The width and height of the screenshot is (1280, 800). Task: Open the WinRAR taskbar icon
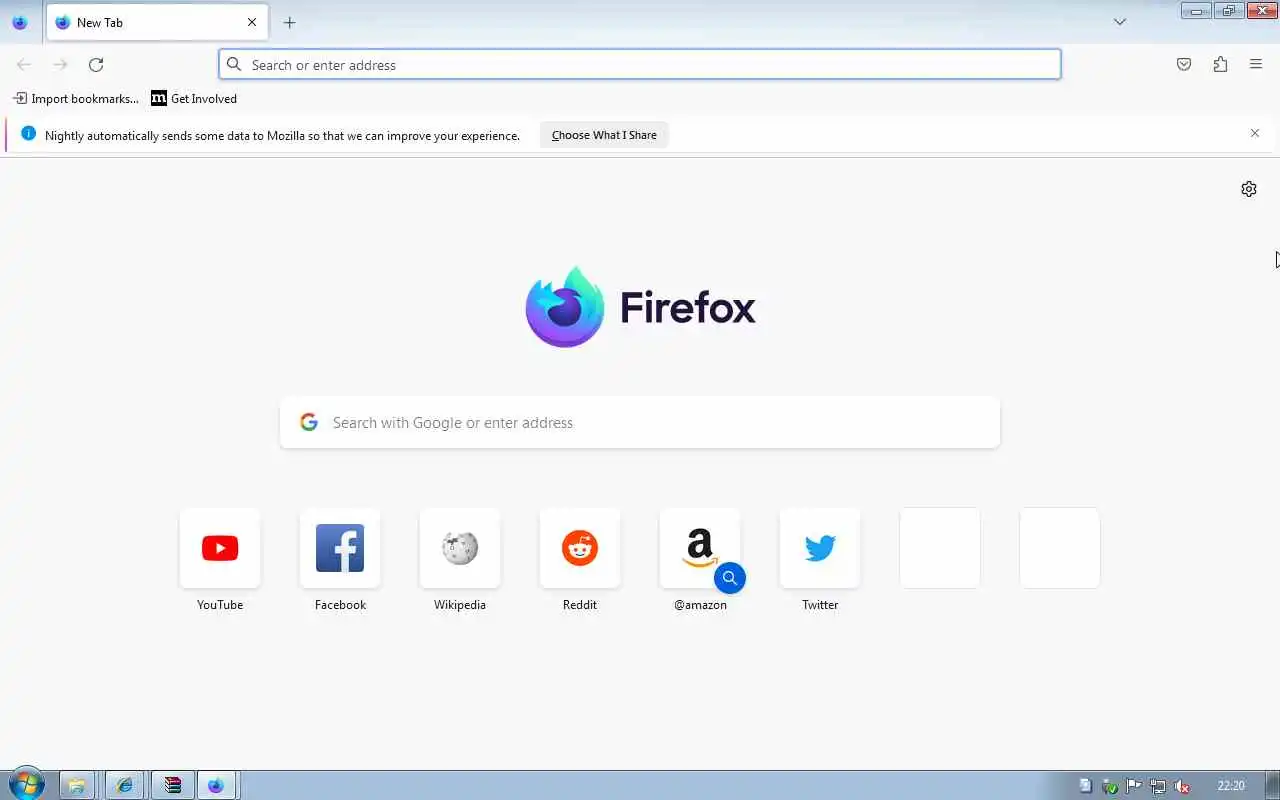tap(172, 785)
